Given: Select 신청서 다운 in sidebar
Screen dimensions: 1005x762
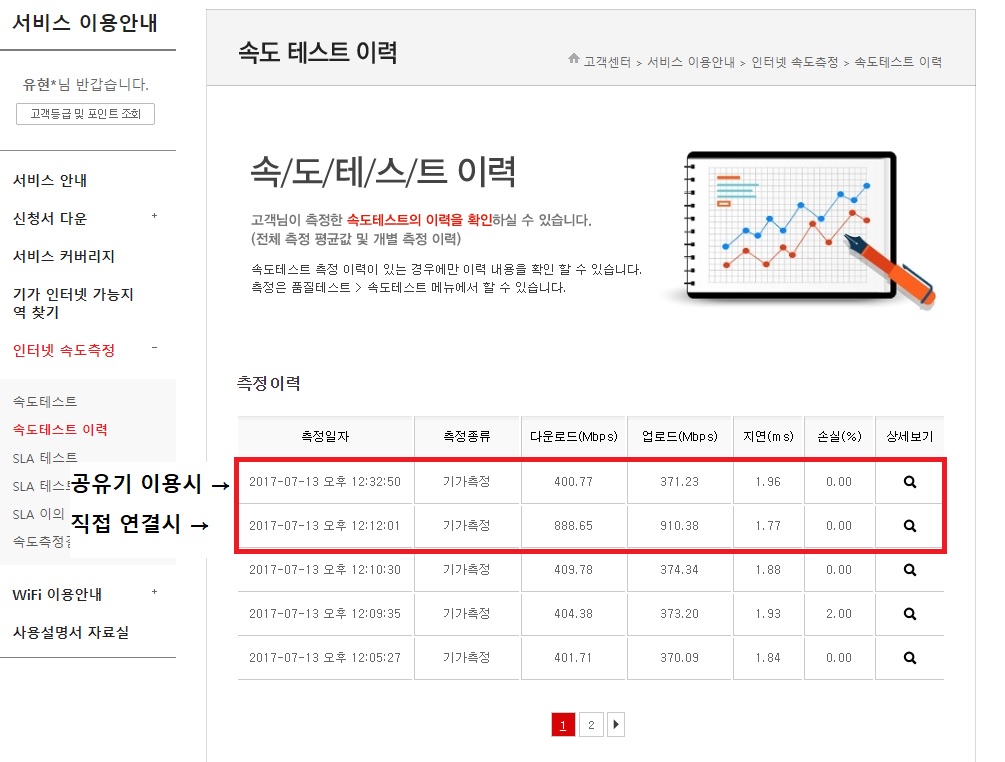Looking at the screenshot, I should pos(50,219).
